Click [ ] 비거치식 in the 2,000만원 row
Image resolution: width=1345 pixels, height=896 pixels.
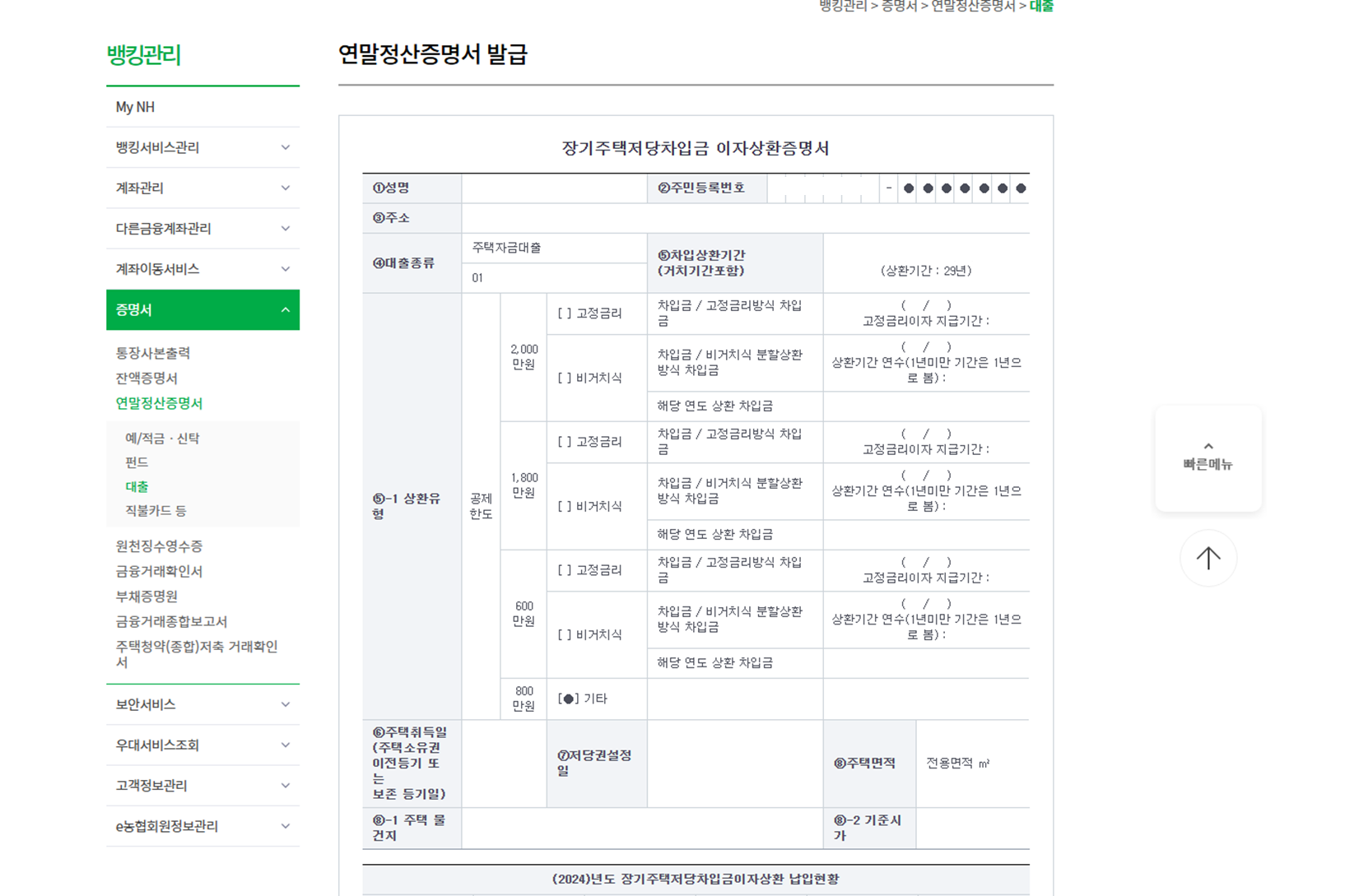[589, 378]
